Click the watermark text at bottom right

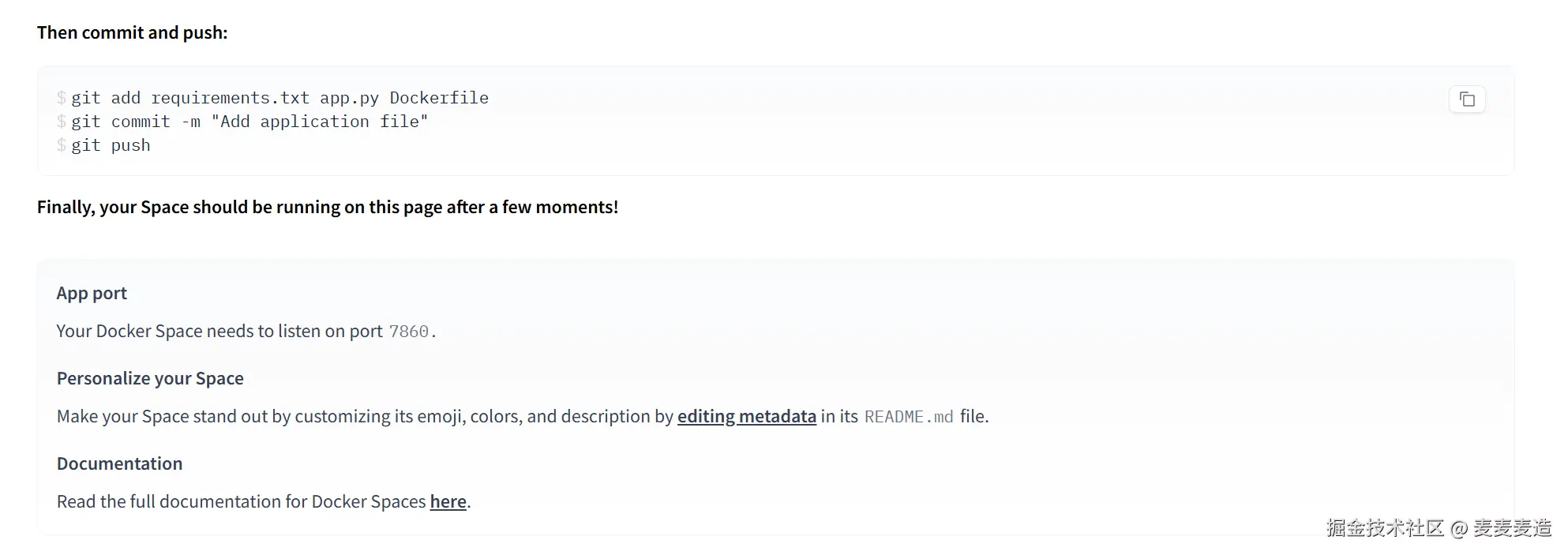[x=1439, y=528]
